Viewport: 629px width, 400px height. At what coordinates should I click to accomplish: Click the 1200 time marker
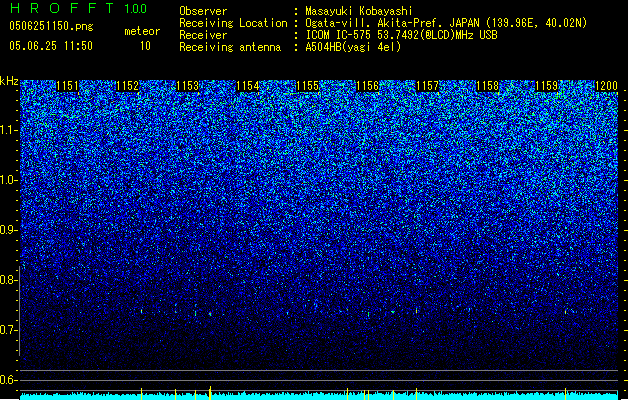coord(606,86)
